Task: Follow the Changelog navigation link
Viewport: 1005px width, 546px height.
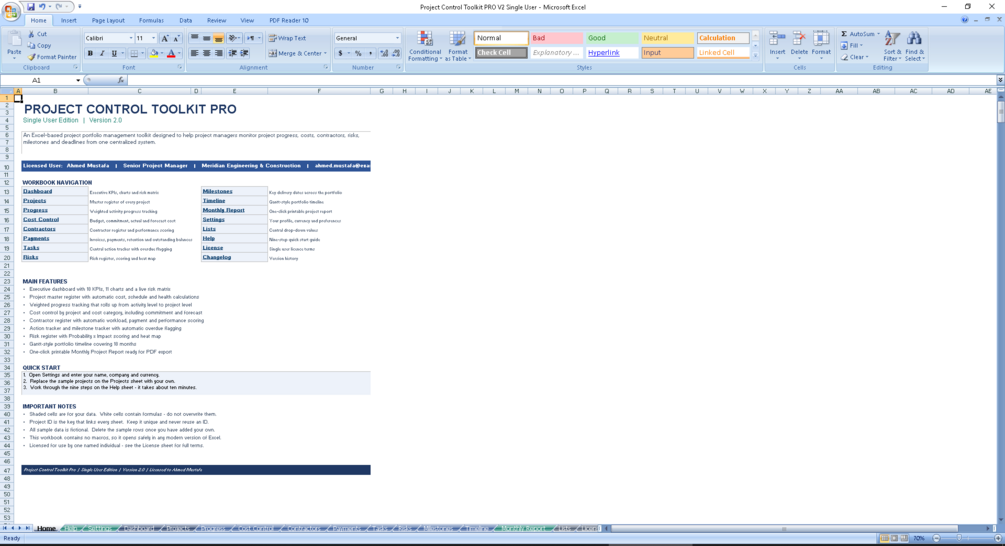Action: pos(217,257)
